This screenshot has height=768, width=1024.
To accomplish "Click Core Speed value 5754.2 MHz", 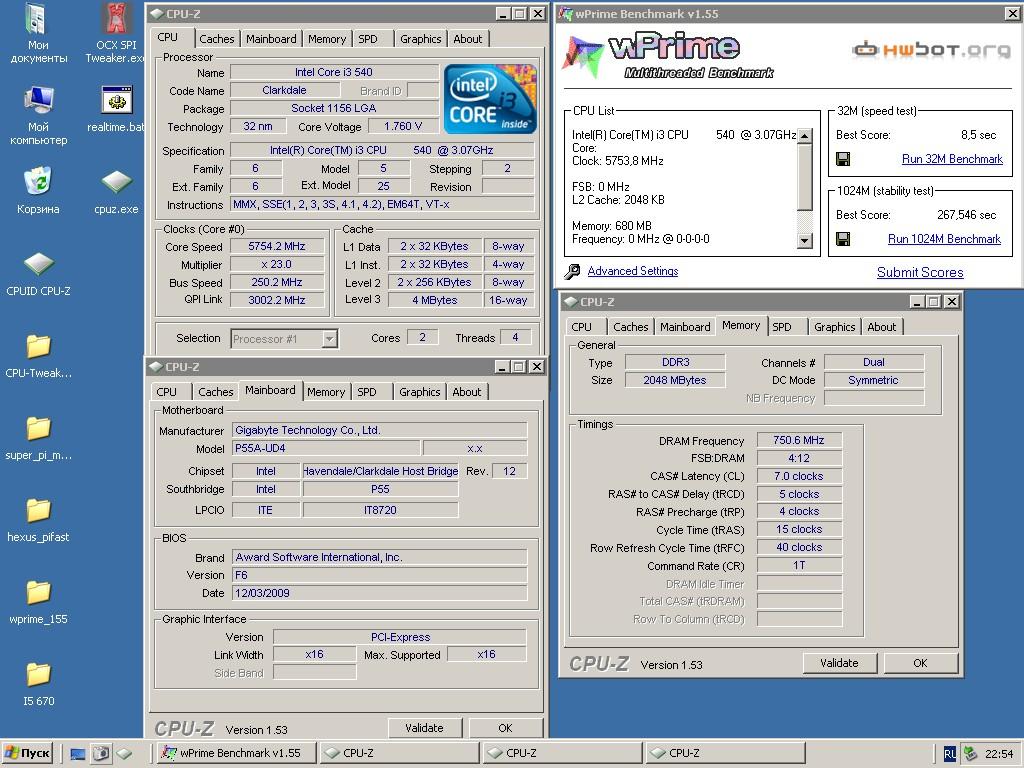I will [277, 246].
